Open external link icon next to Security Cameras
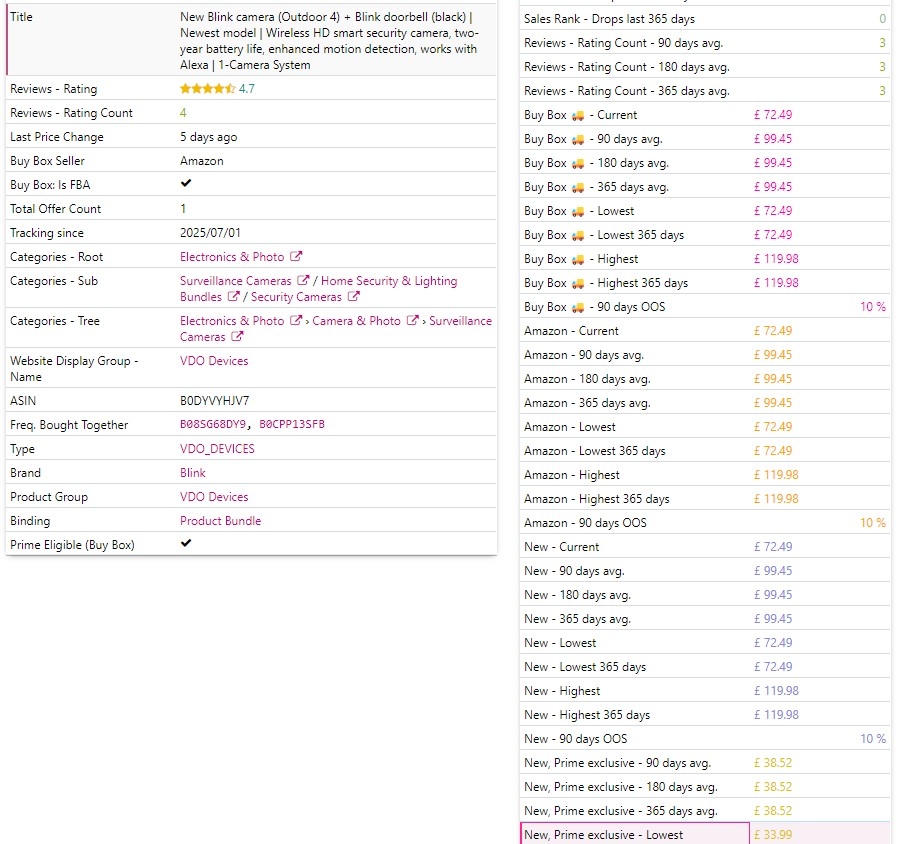Viewport: 909px width, 844px height. point(354,297)
